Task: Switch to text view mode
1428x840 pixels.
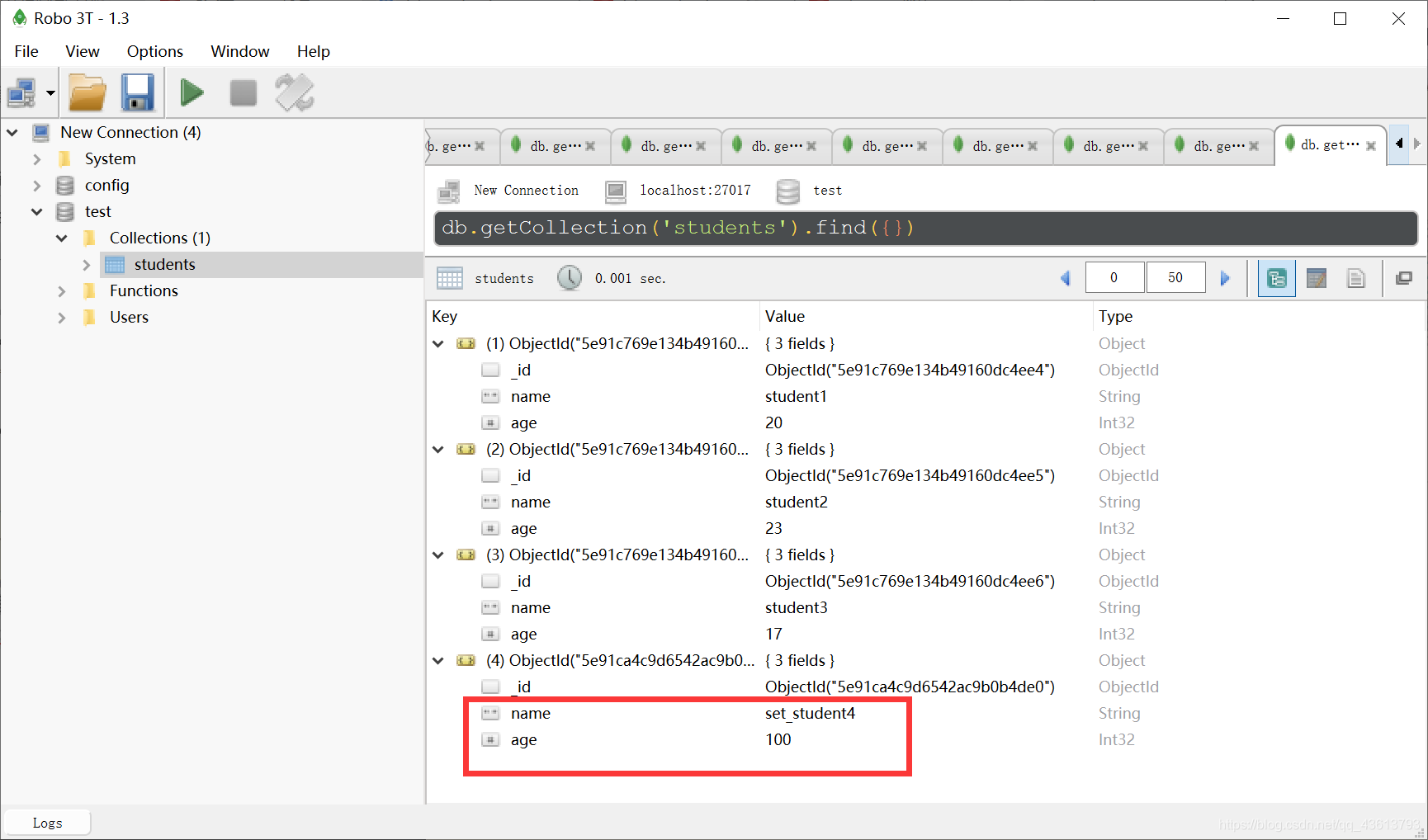Action: point(1356,278)
